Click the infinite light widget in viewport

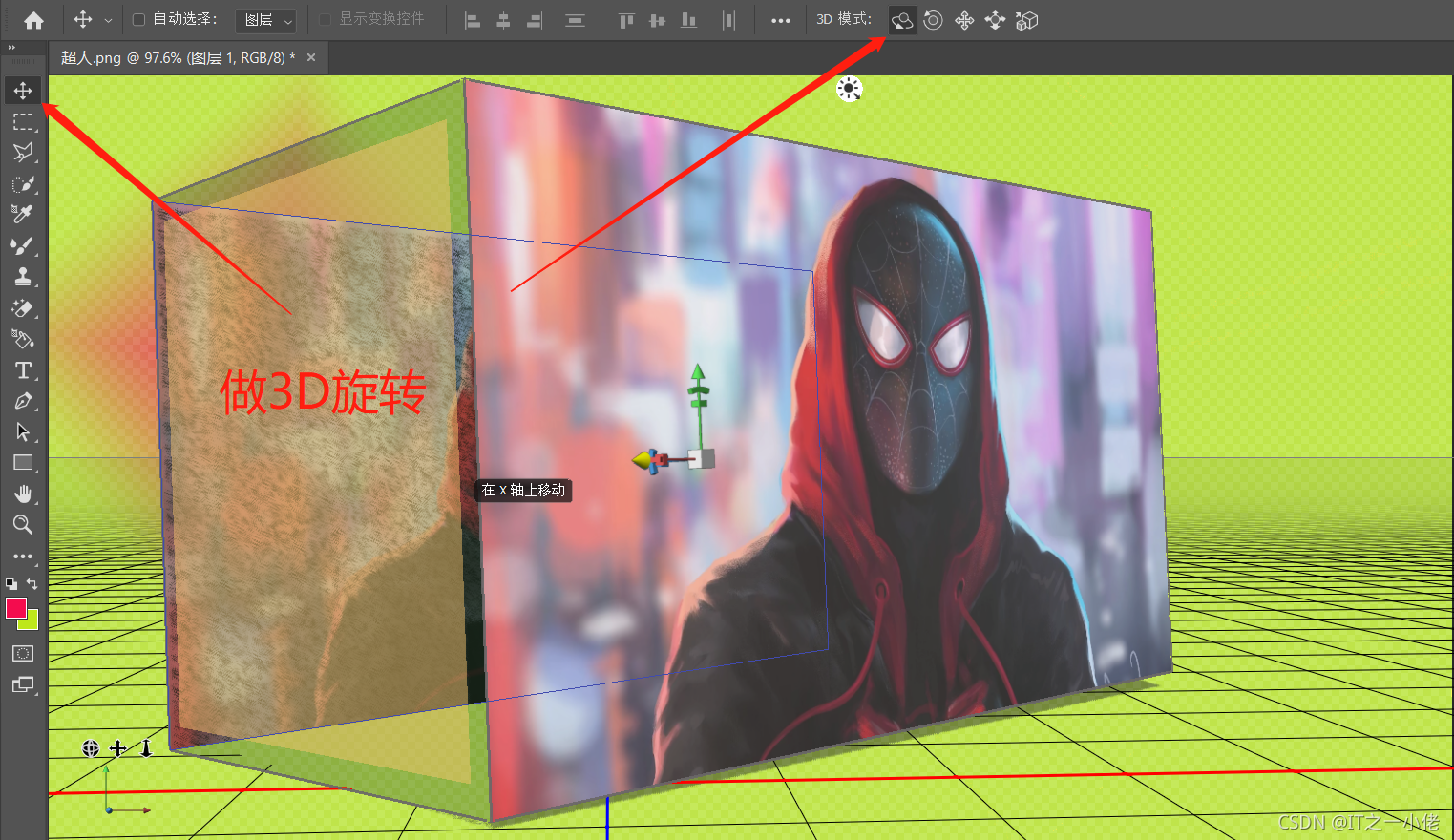(849, 89)
